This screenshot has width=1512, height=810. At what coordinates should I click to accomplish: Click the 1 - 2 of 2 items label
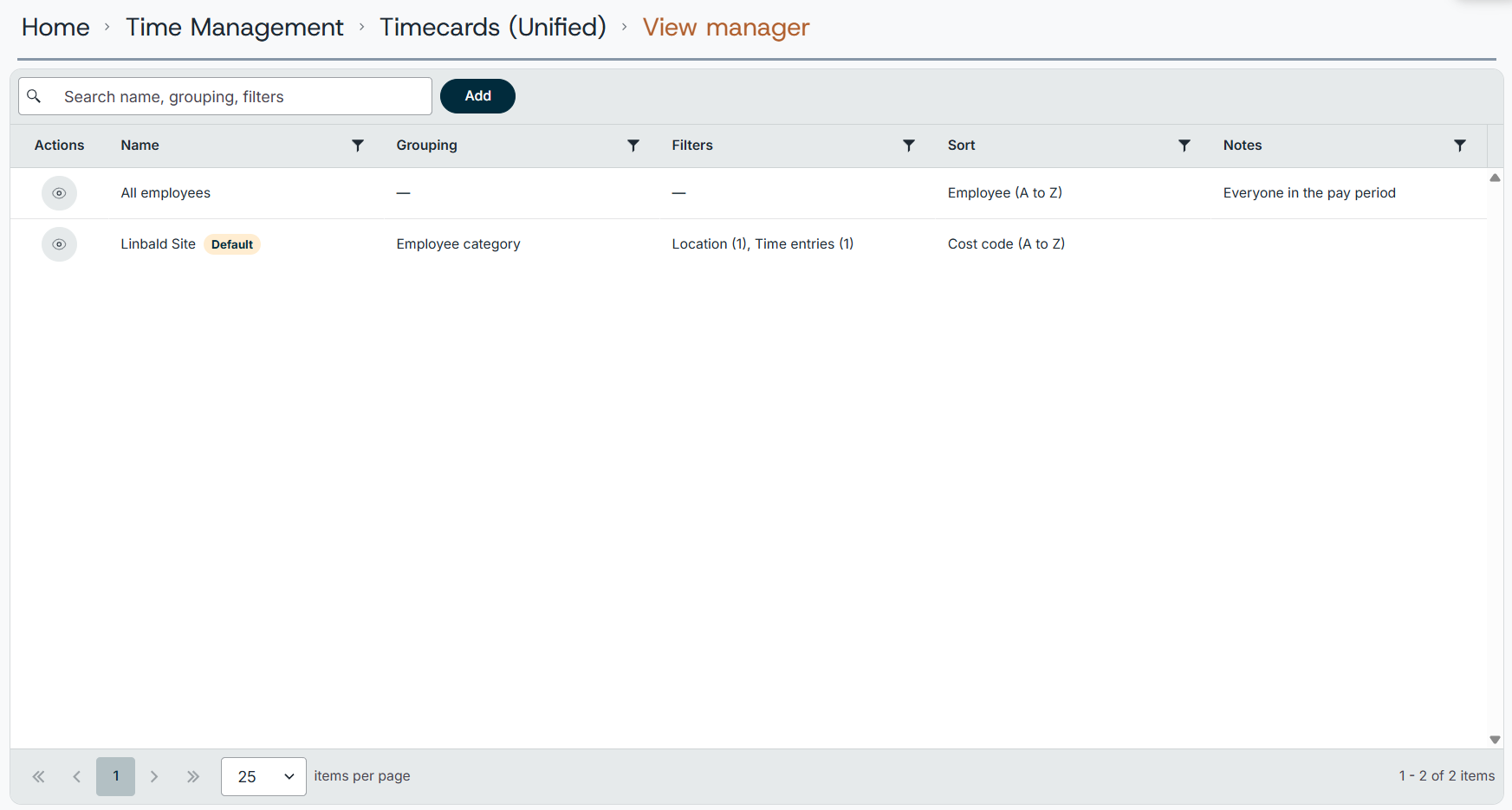1447,776
